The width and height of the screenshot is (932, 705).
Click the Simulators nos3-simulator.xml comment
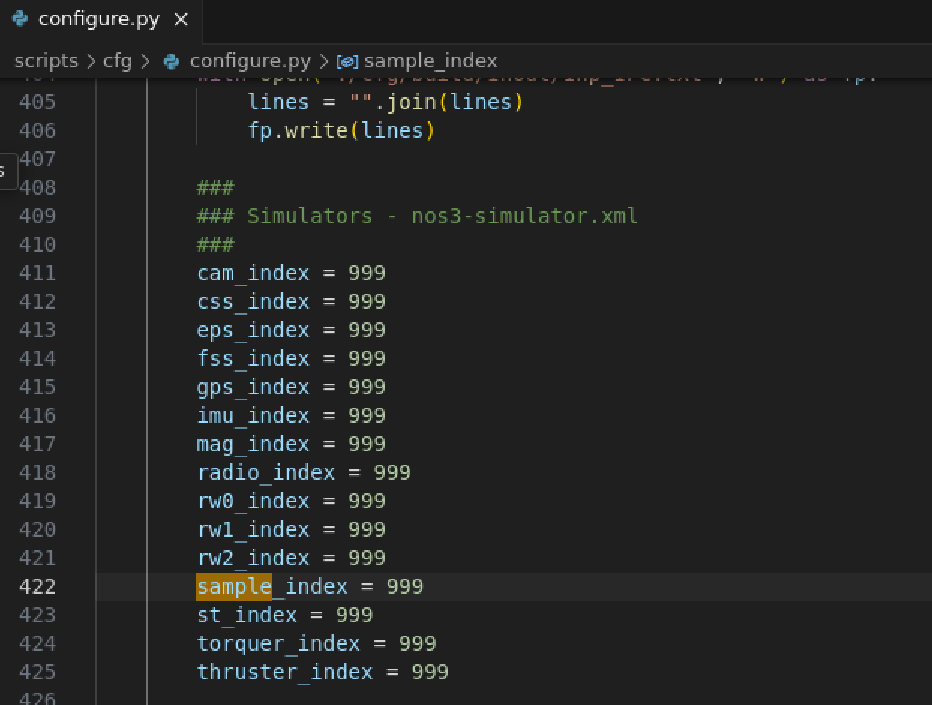417,216
